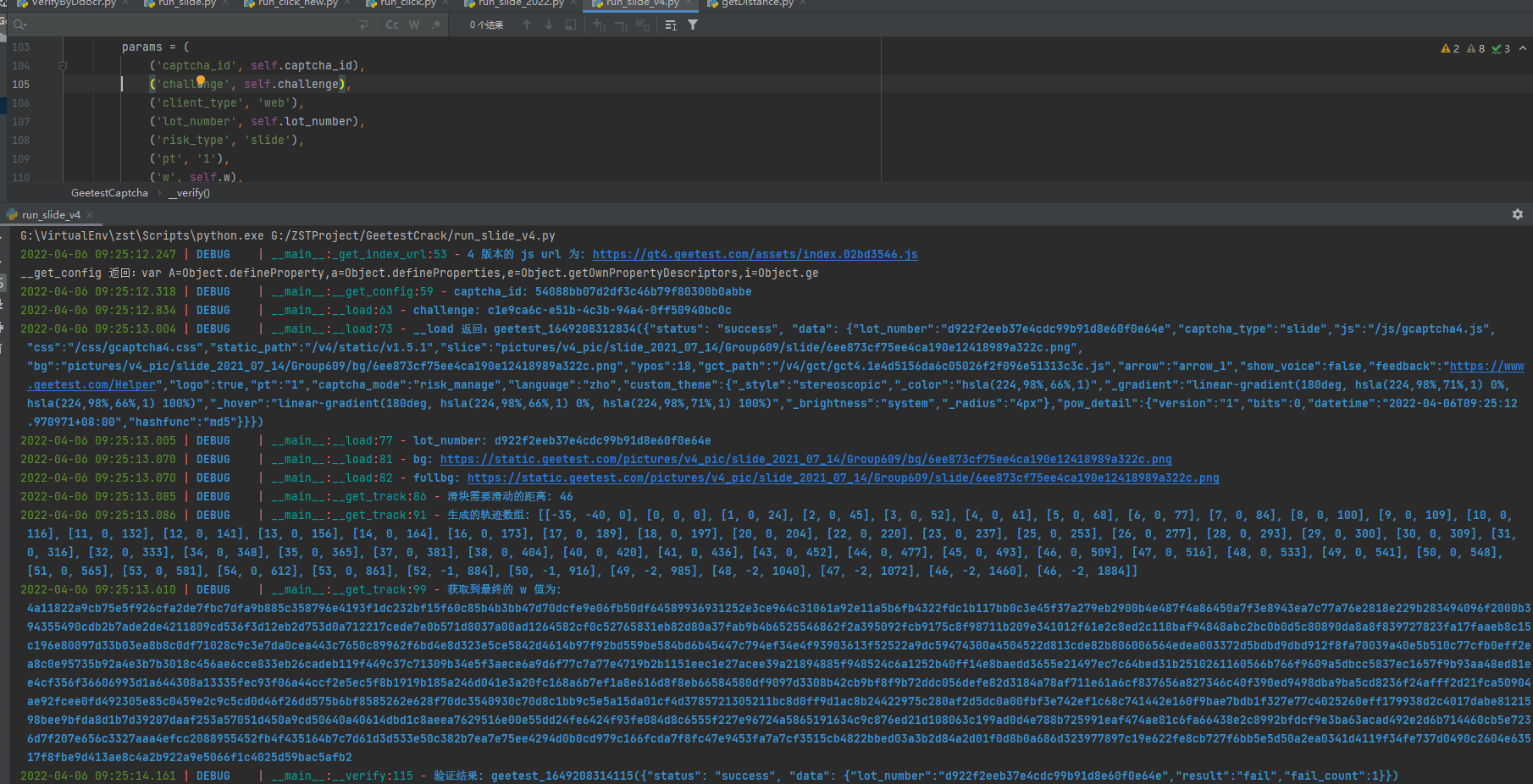This screenshot has height=784, width=1533.
Task: Click line number 105 in gutter
Action: tap(20, 84)
